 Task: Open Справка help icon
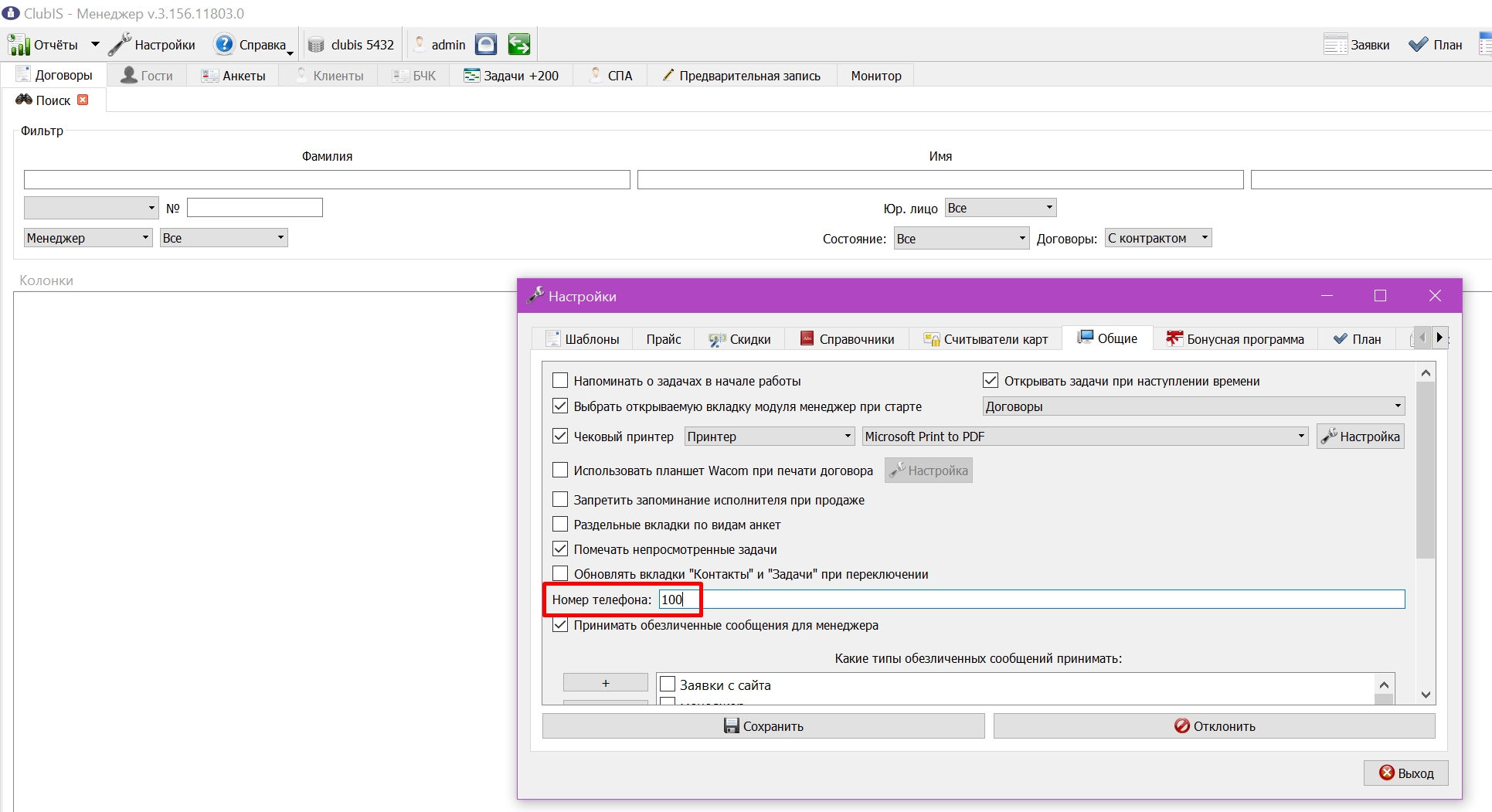(224, 45)
